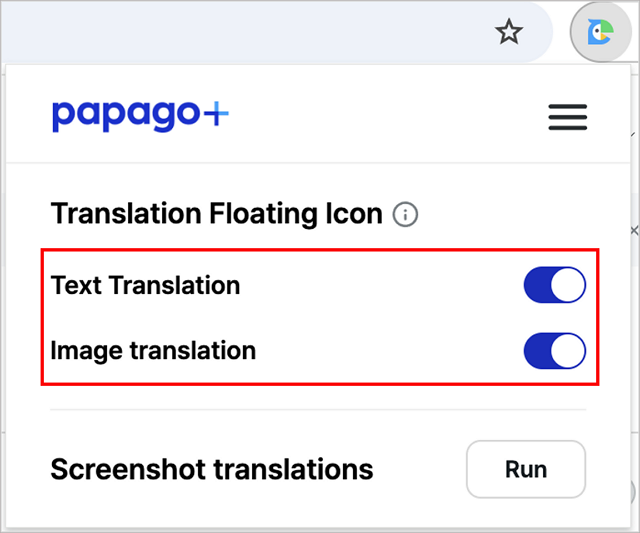Click the divider line above Screenshot translations
The width and height of the screenshot is (640, 533).
(x=318, y=409)
